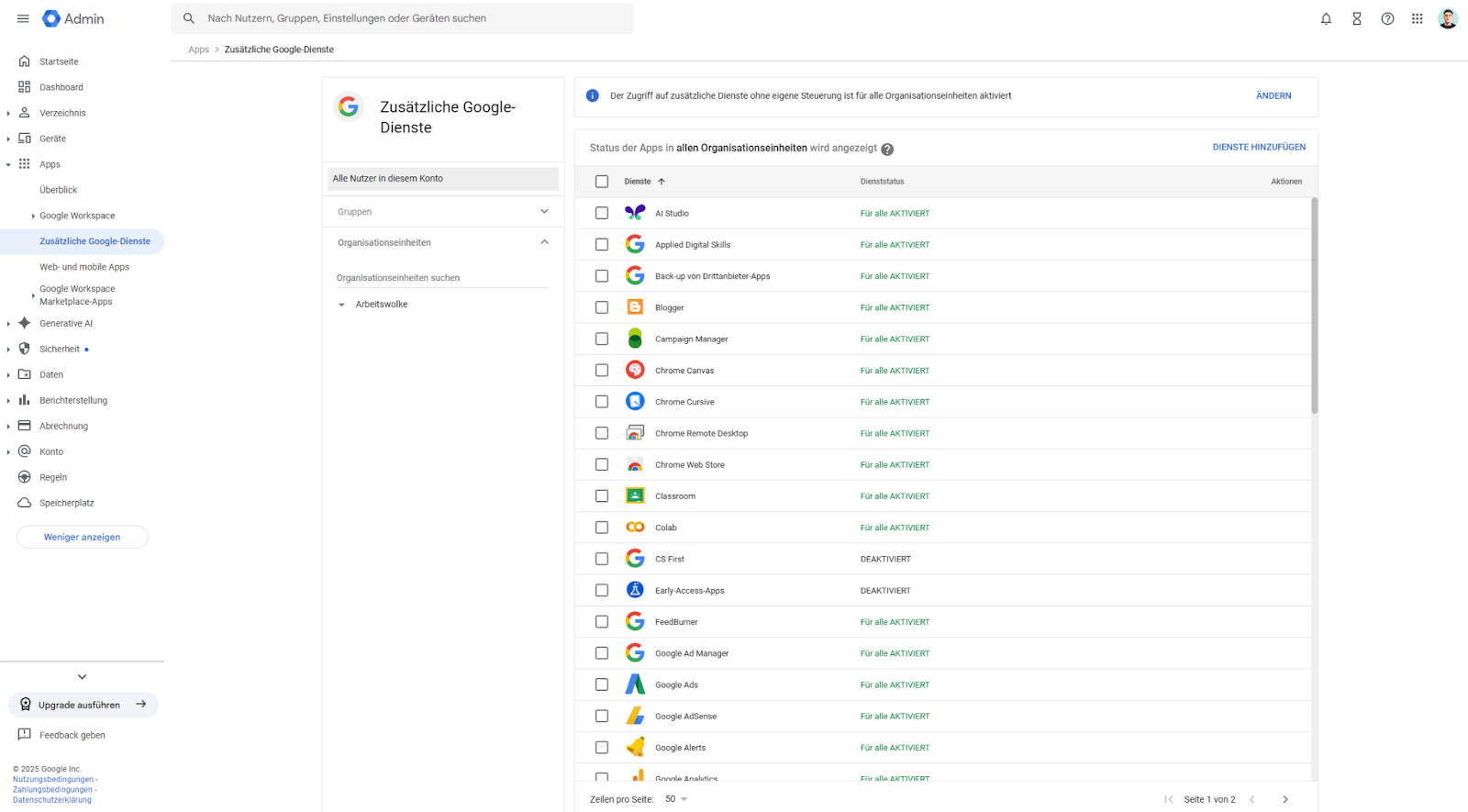Viewport: 1468px width, 812px height.
Task: Open the Google apps grid launcher
Action: (x=1418, y=18)
